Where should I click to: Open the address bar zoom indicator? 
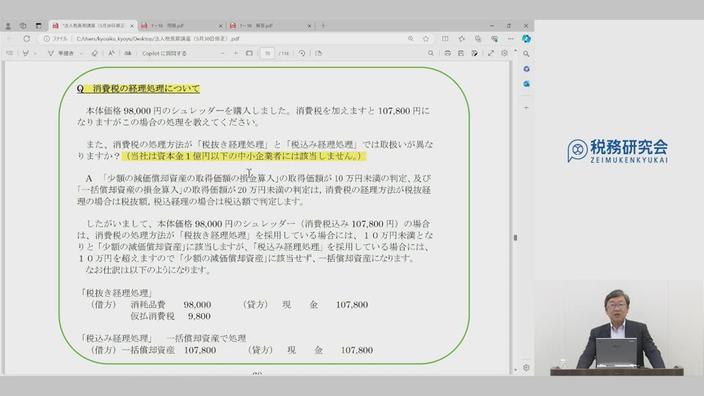(411, 39)
